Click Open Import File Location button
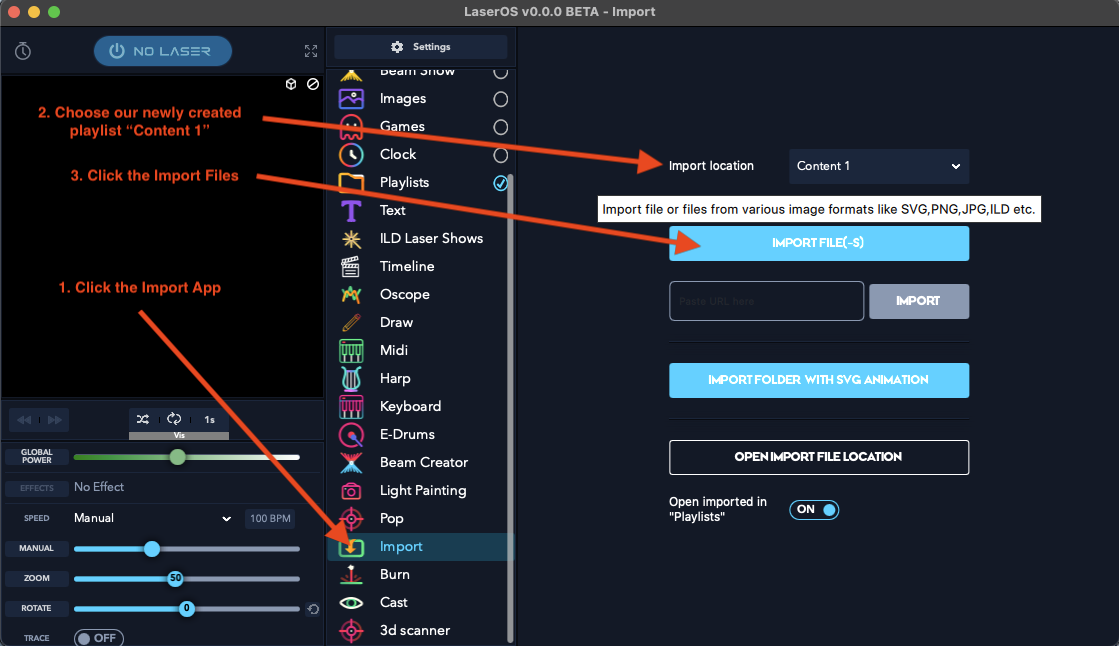The image size is (1119, 646). (x=818, y=457)
